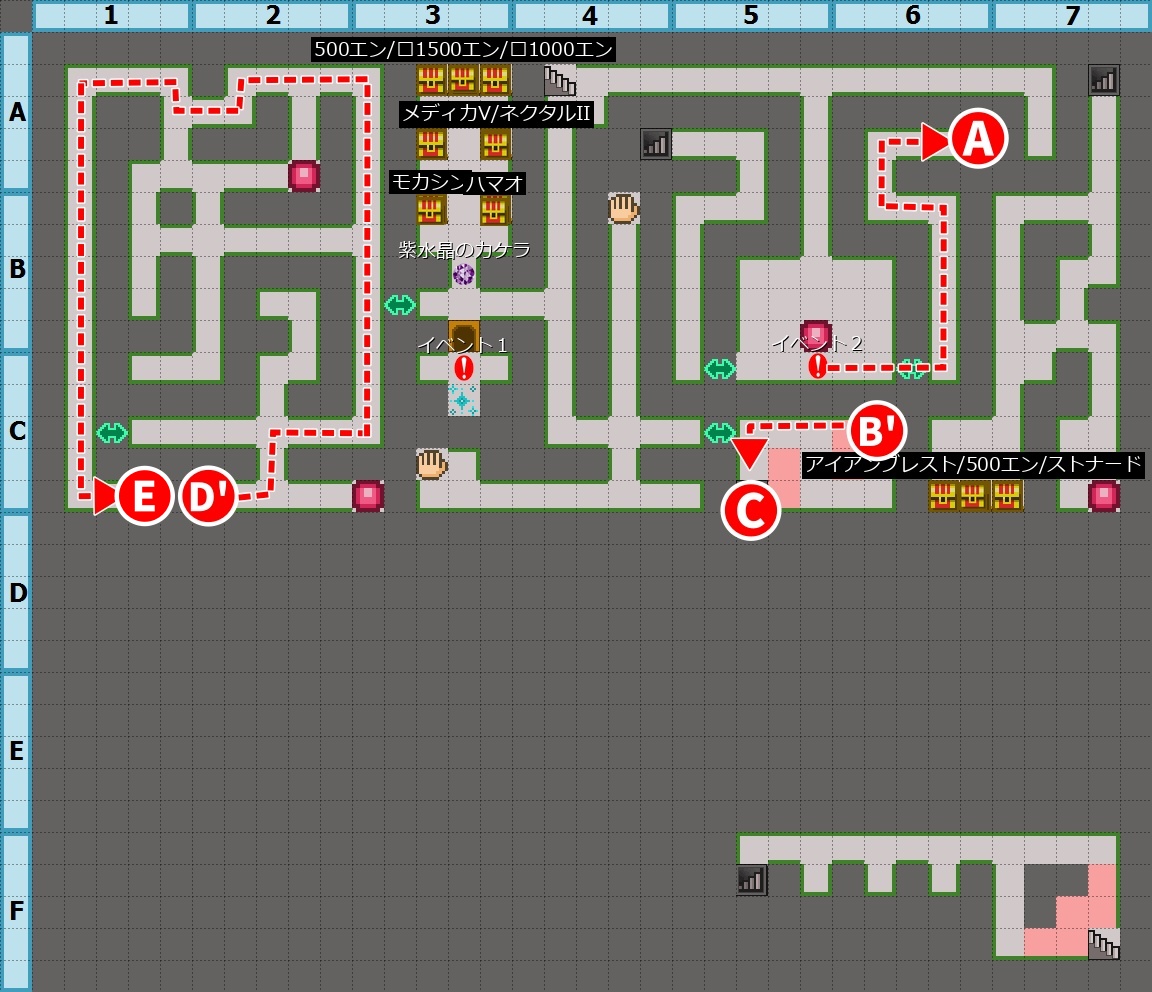
Task: Select the イベント1 red exclamation mark
Action: coord(462,367)
